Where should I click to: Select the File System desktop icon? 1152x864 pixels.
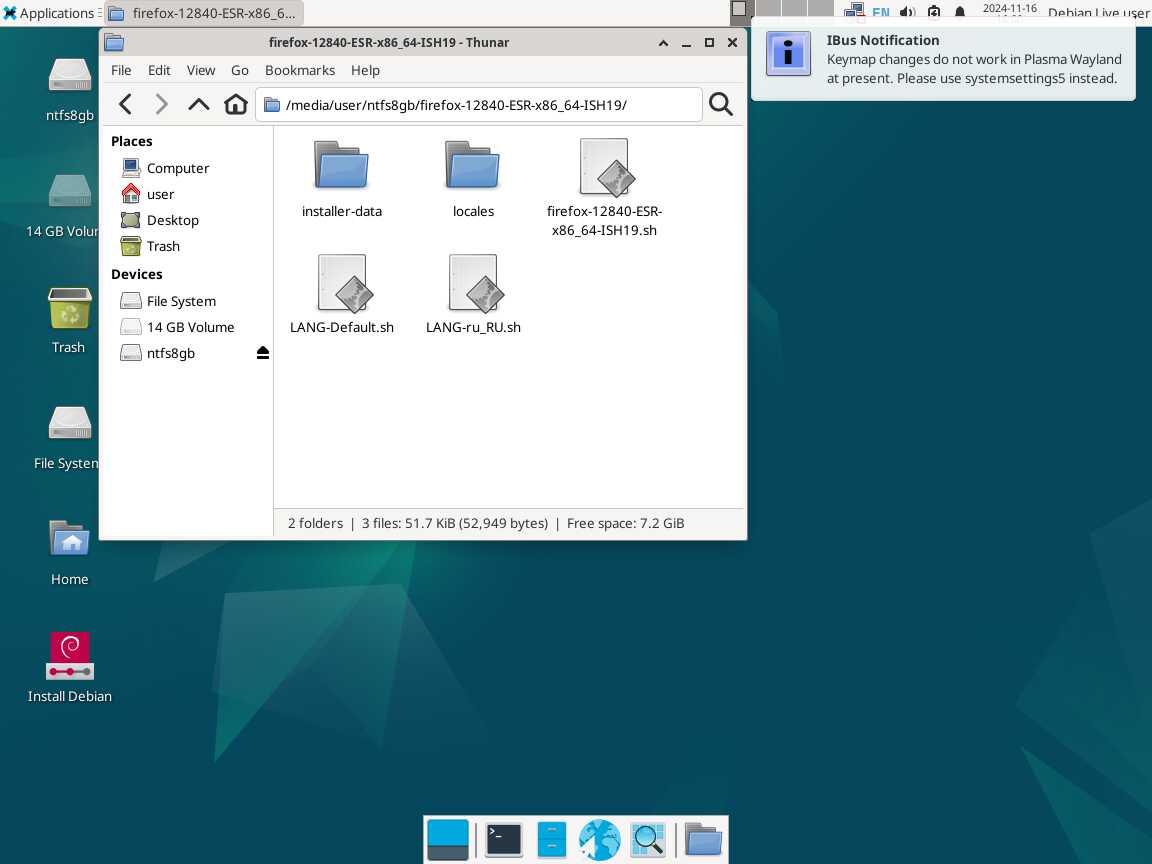click(x=67, y=438)
